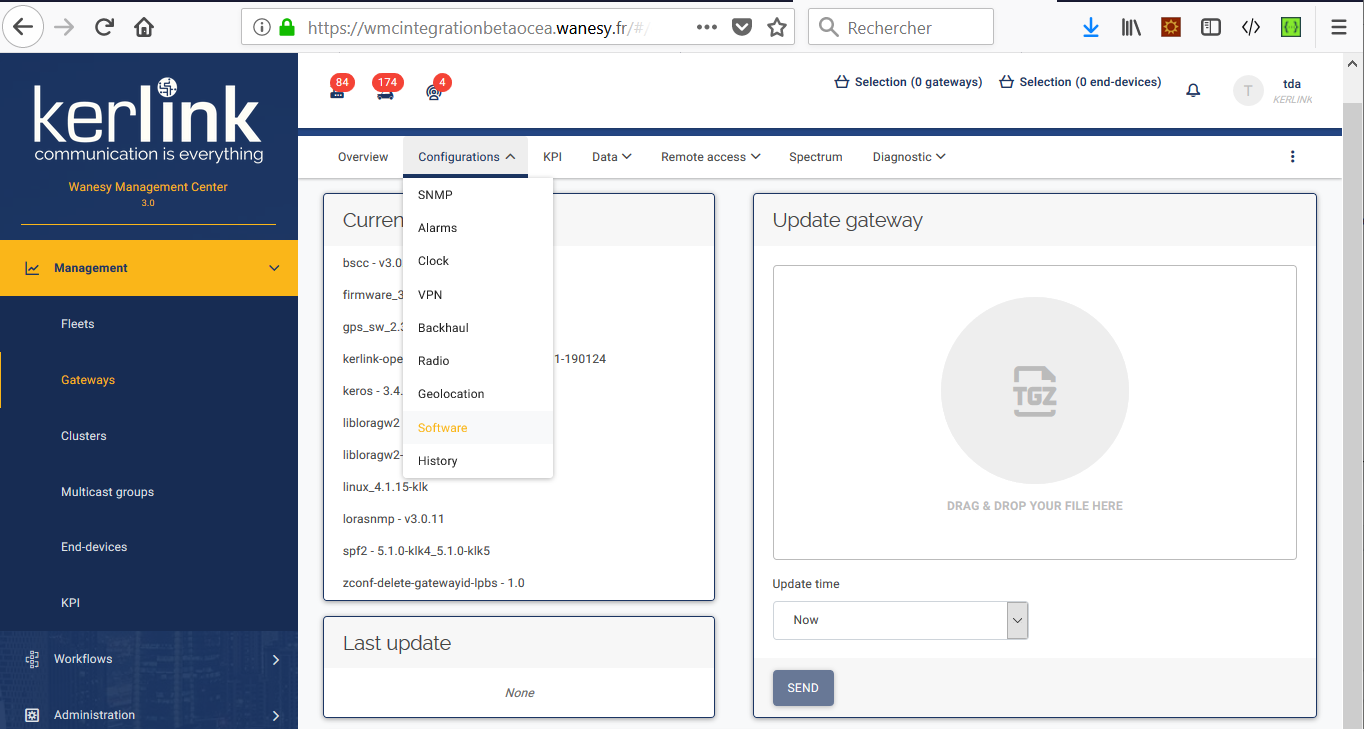This screenshot has width=1367, height=729.
Task: Open the Update time dropdown
Action: [900, 620]
